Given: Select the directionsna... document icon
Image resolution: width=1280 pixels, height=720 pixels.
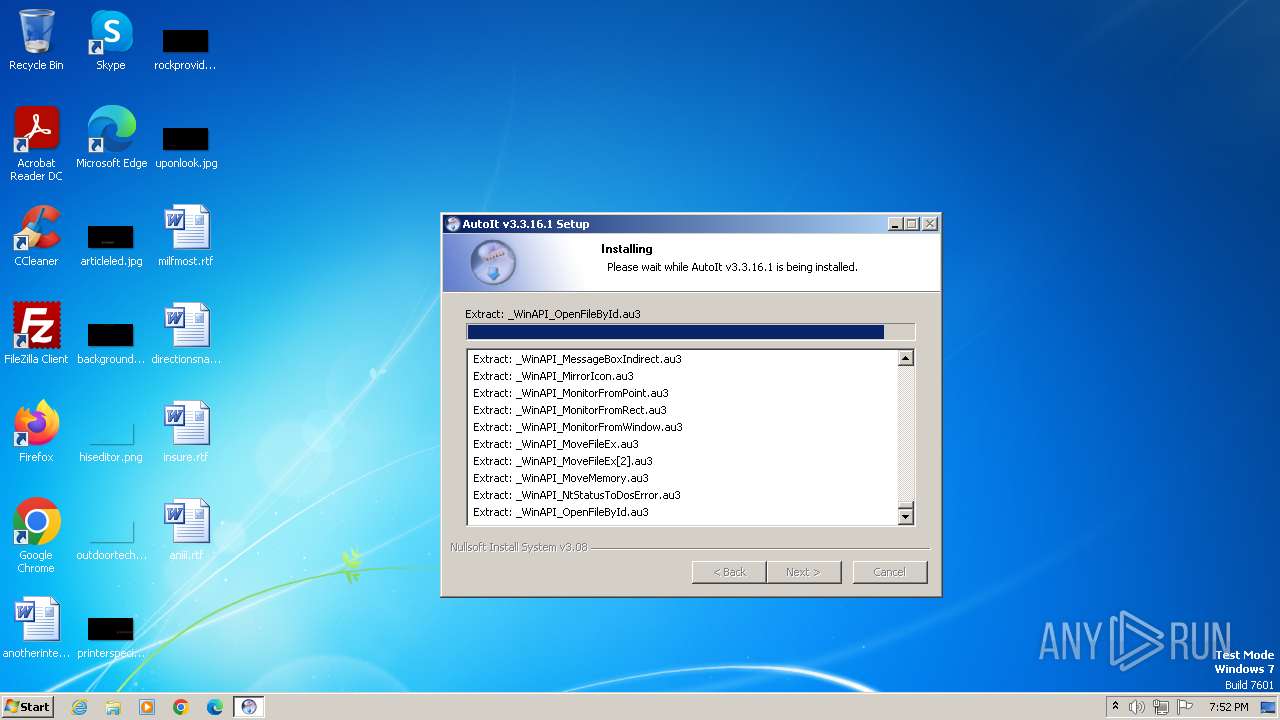Looking at the screenshot, I should click(x=186, y=333).
